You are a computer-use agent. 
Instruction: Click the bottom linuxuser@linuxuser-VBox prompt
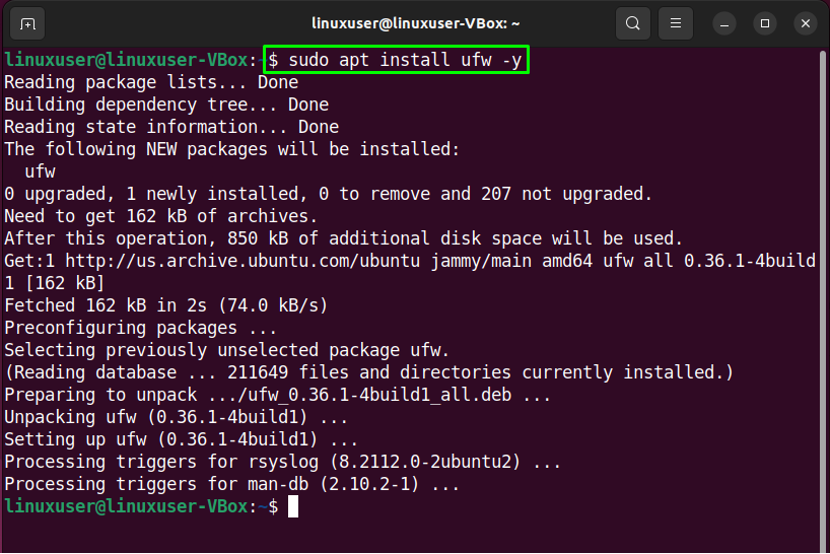tap(141, 507)
